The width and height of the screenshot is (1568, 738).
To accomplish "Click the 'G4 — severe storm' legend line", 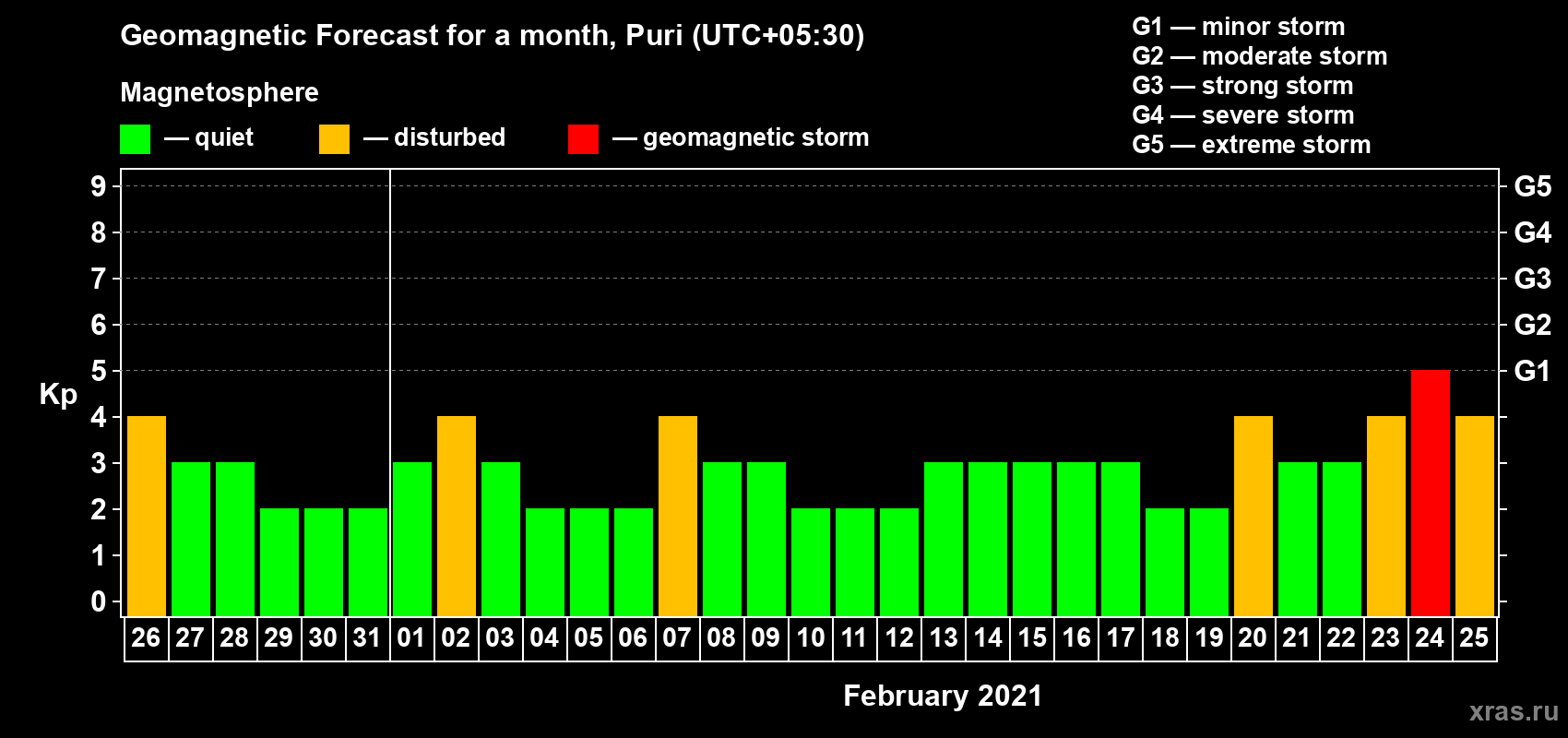I will pyautogui.click(x=1243, y=115).
